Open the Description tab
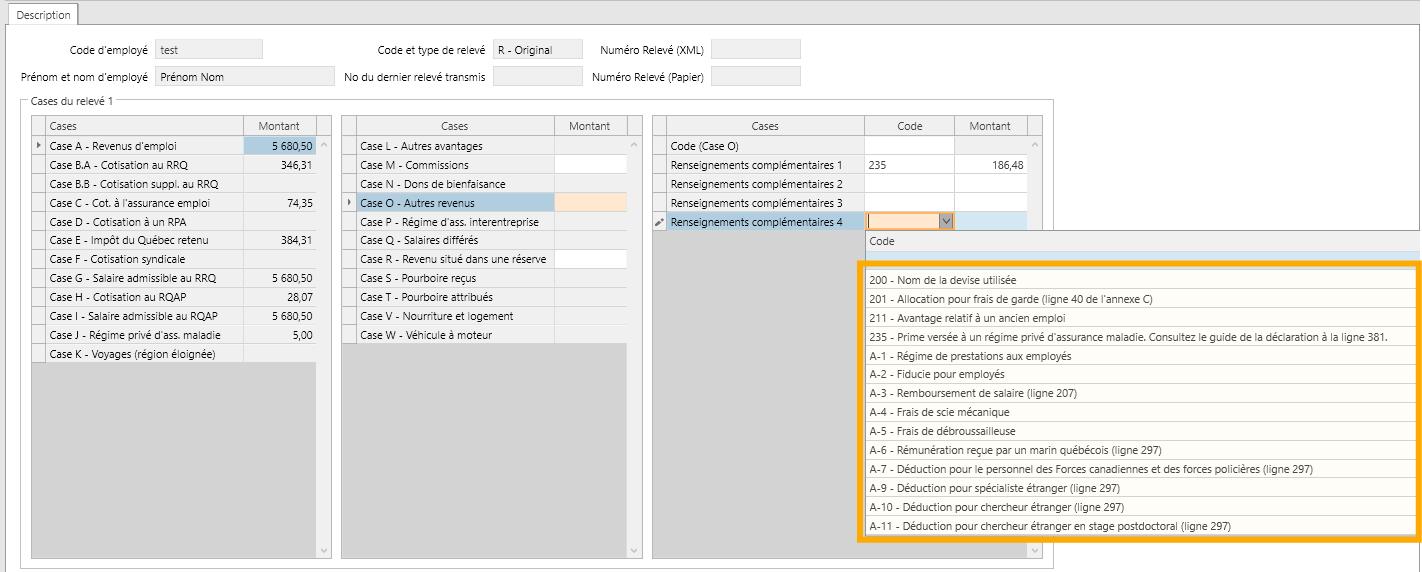Image resolution: width=1422 pixels, height=572 pixels. point(44,15)
